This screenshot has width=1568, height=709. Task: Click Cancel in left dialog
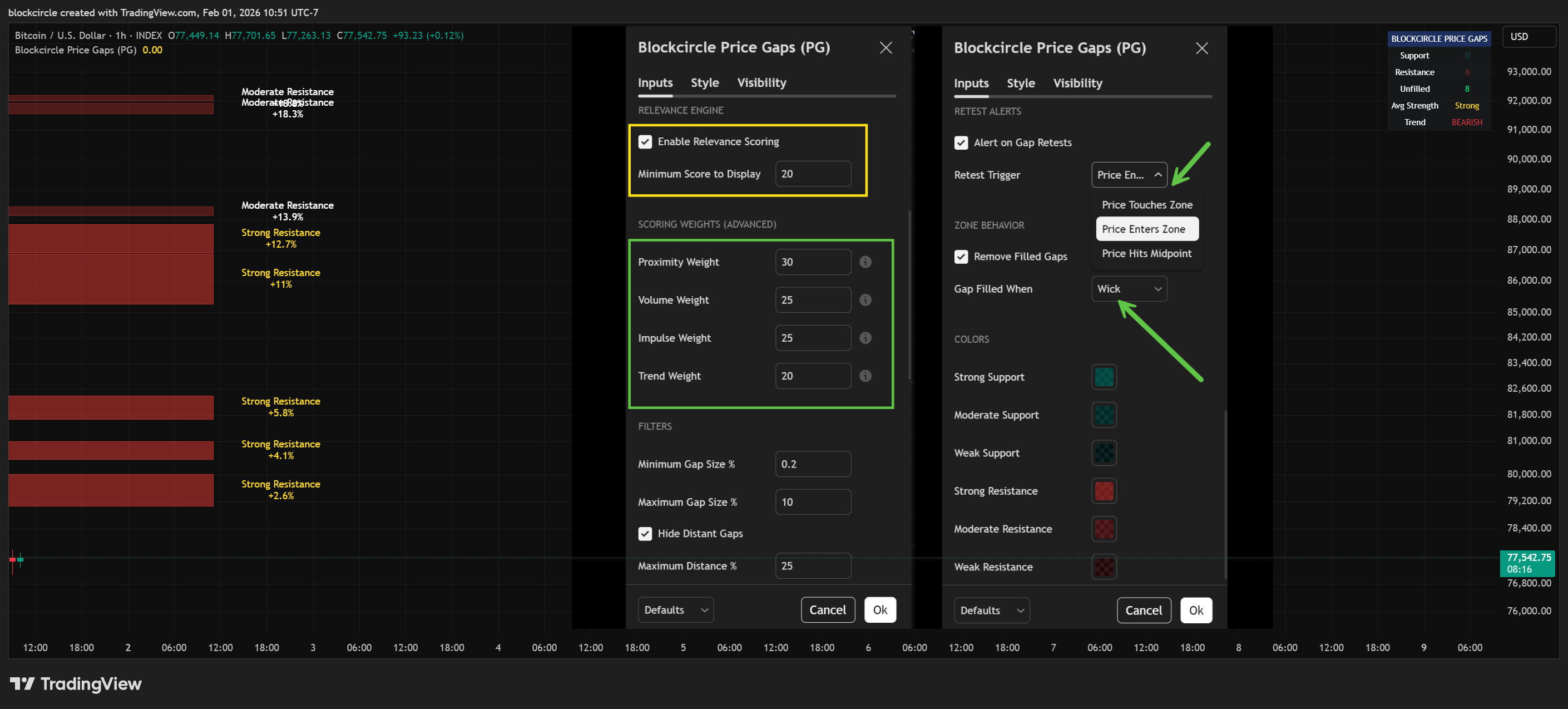coord(828,610)
